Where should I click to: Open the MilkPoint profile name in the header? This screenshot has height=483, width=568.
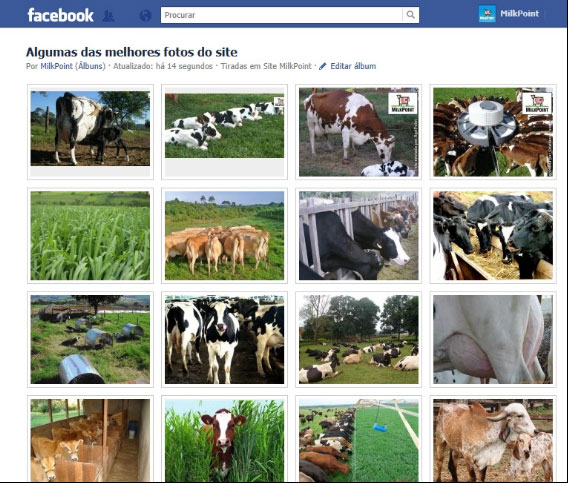[519, 13]
